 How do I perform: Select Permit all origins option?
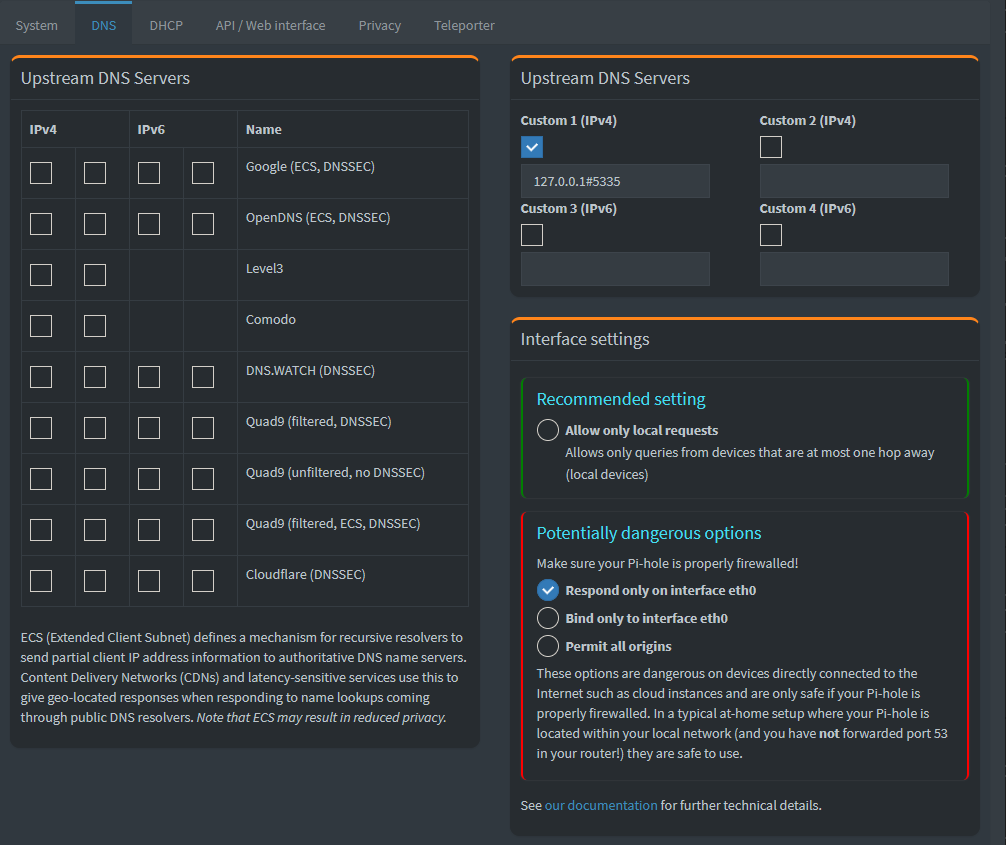pyautogui.click(x=548, y=646)
